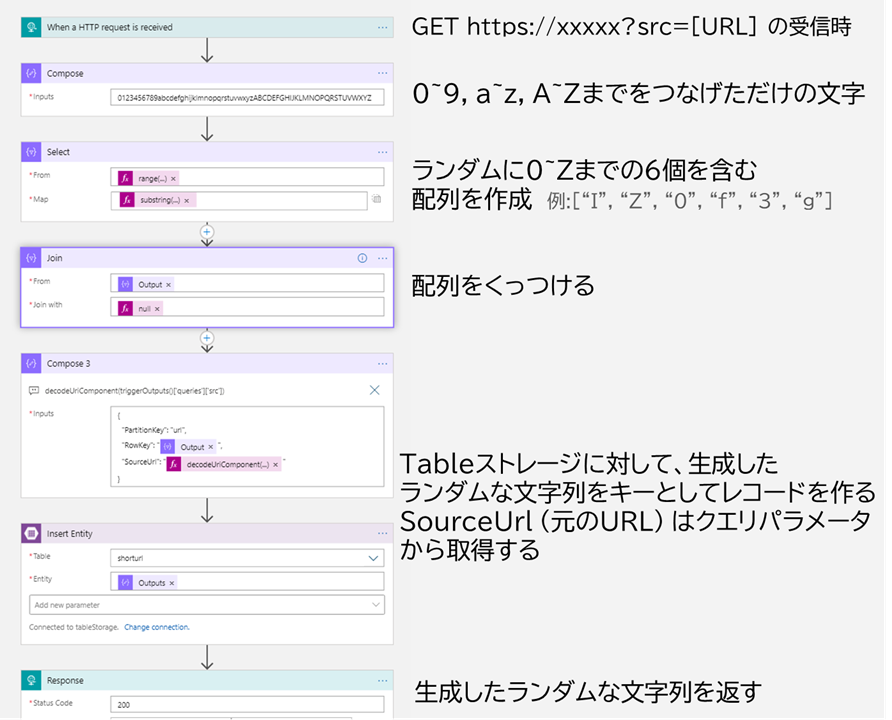
Task: Switch Select Map to text mode icon
Action: click(377, 199)
